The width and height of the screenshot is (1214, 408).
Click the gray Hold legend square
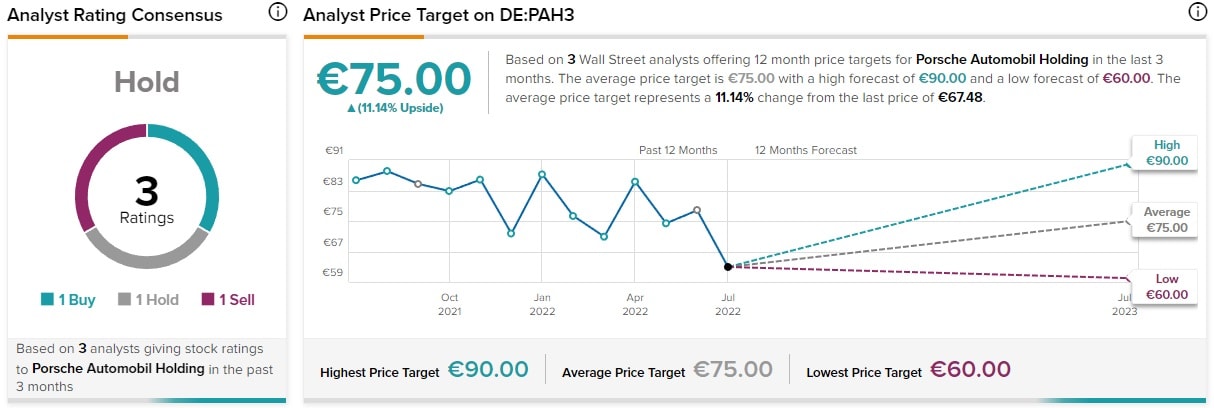click(x=124, y=300)
